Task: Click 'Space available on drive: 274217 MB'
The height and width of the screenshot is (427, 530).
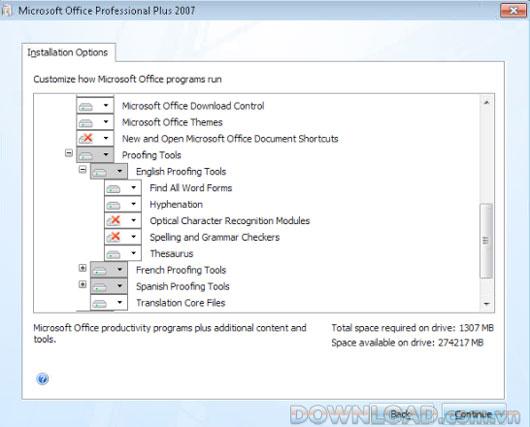Action: [x=407, y=342]
